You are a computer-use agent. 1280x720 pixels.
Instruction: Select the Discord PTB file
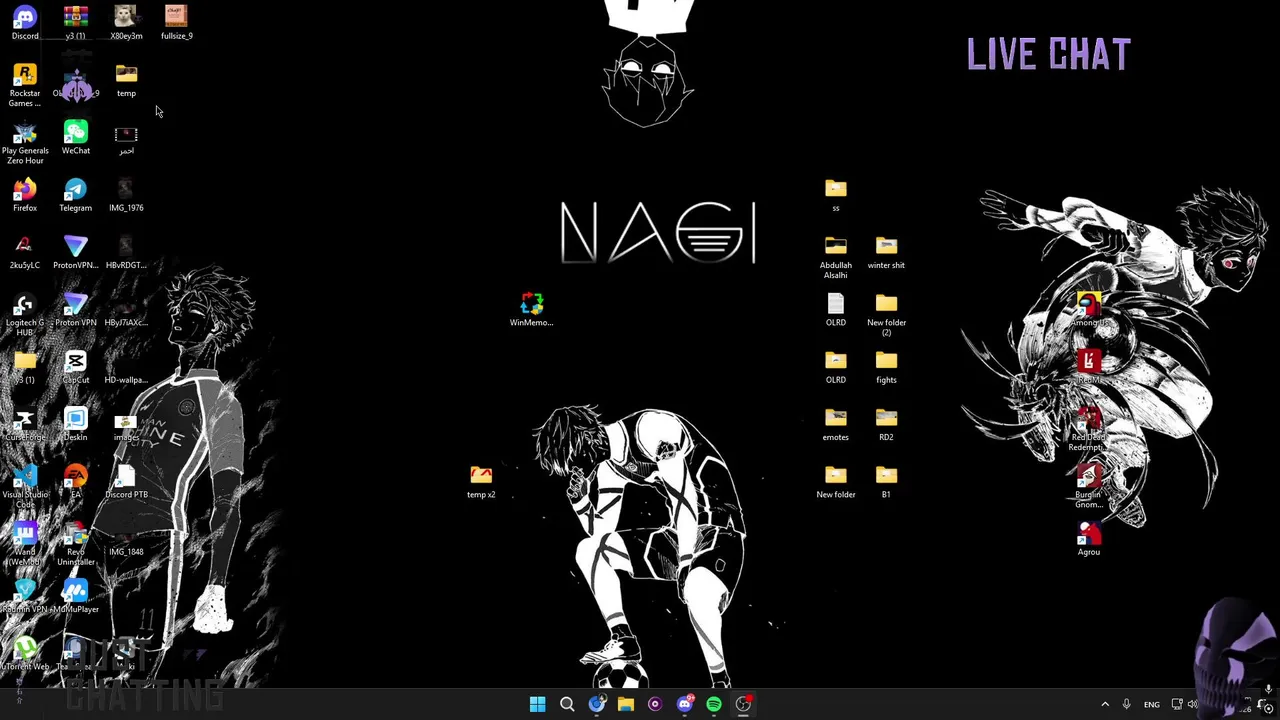[126, 481]
